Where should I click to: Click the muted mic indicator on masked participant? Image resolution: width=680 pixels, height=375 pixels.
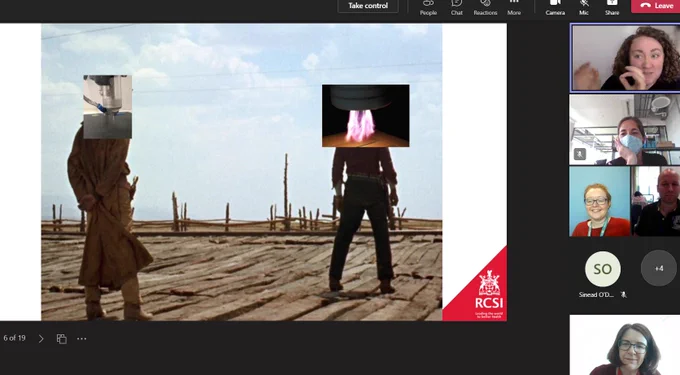[x=580, y=153]
